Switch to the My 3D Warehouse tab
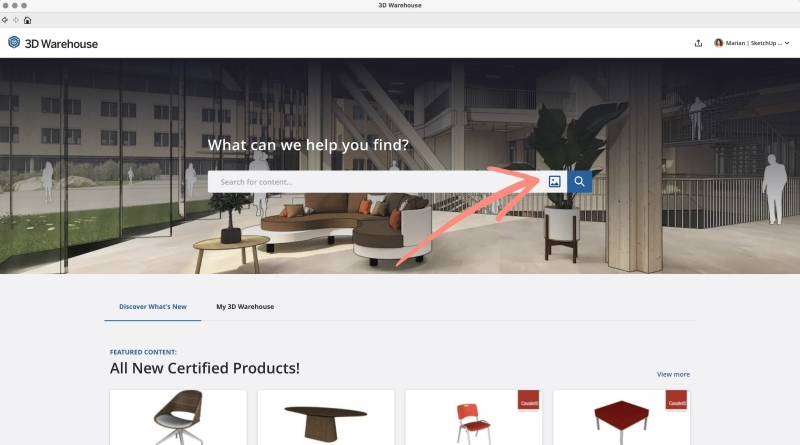This screenshot has height=445, width=800. coord(245,307)
